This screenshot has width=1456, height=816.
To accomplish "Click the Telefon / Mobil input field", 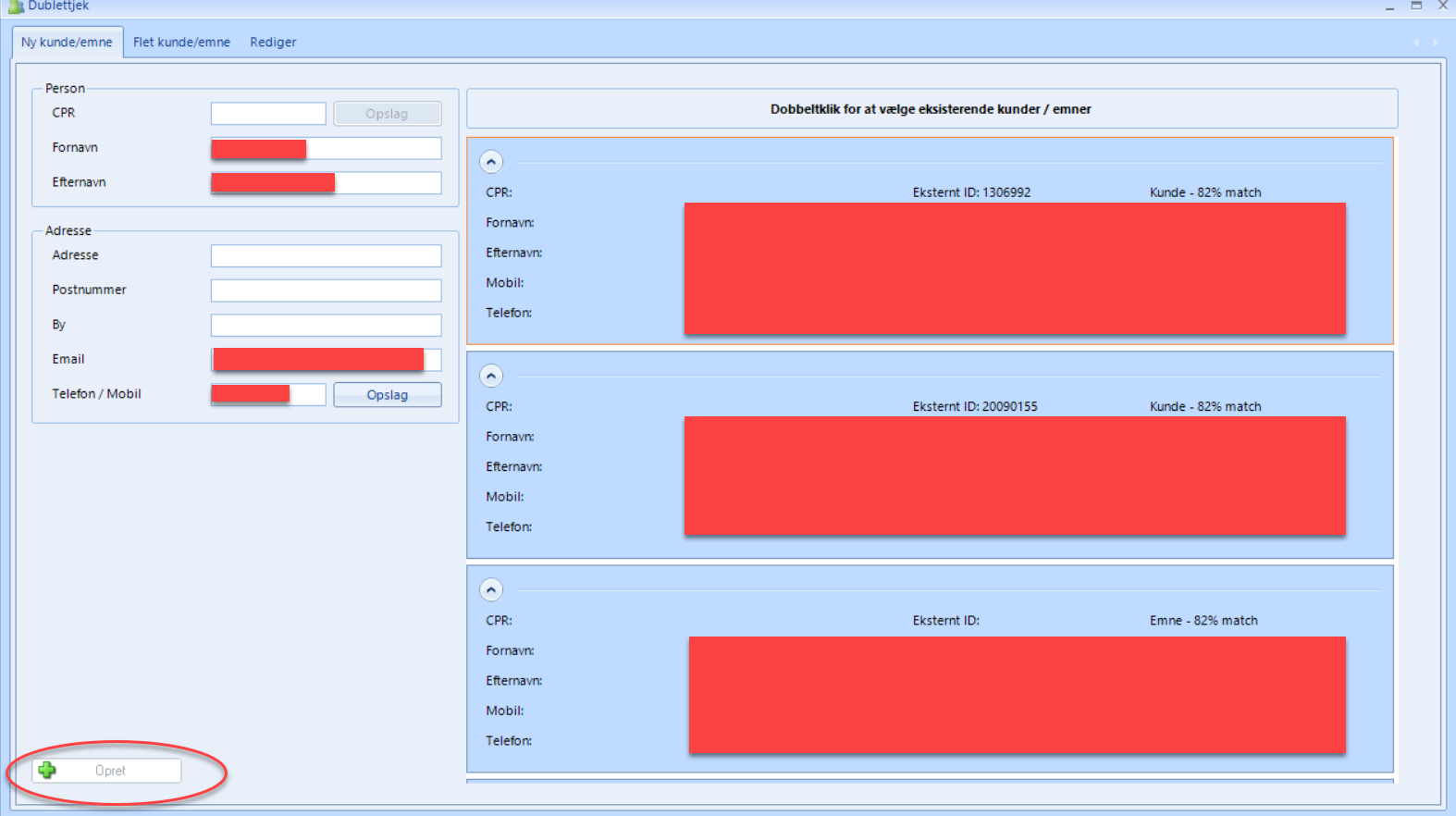I will point(268,395).
